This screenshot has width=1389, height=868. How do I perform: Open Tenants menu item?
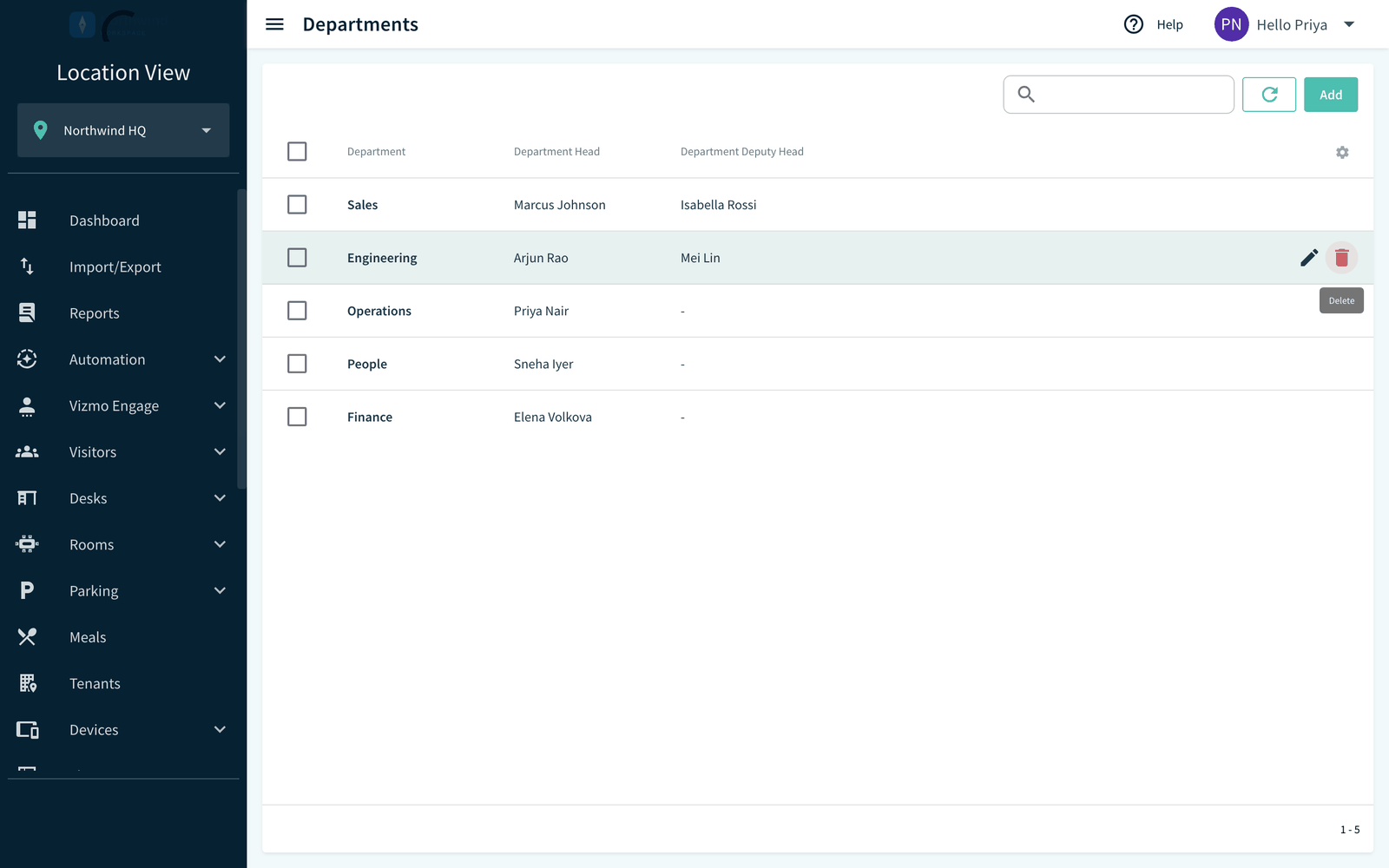(95, 683)
